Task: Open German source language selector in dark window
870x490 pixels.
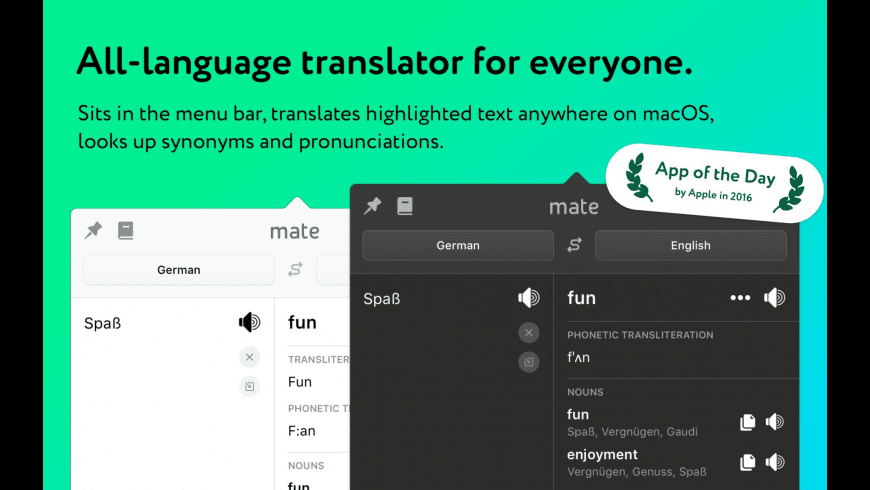Action: coord(458,245)
